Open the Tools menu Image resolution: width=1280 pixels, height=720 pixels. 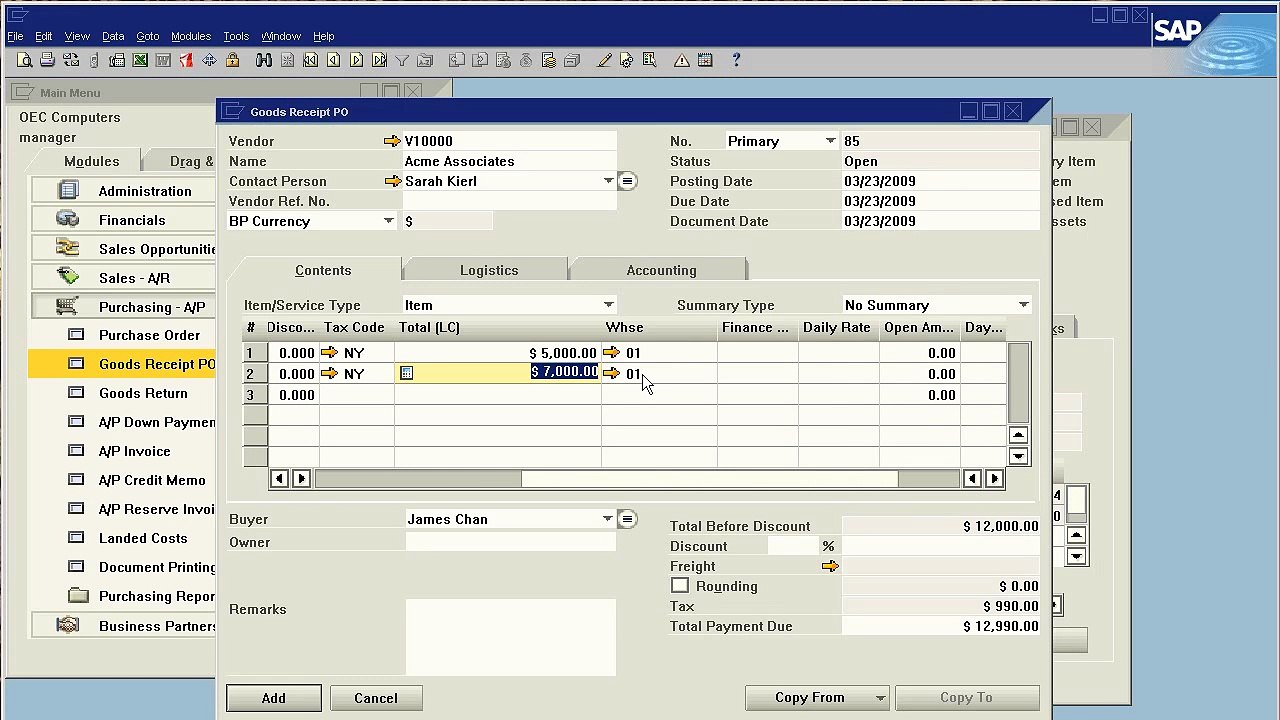click(x=236, y=36)
